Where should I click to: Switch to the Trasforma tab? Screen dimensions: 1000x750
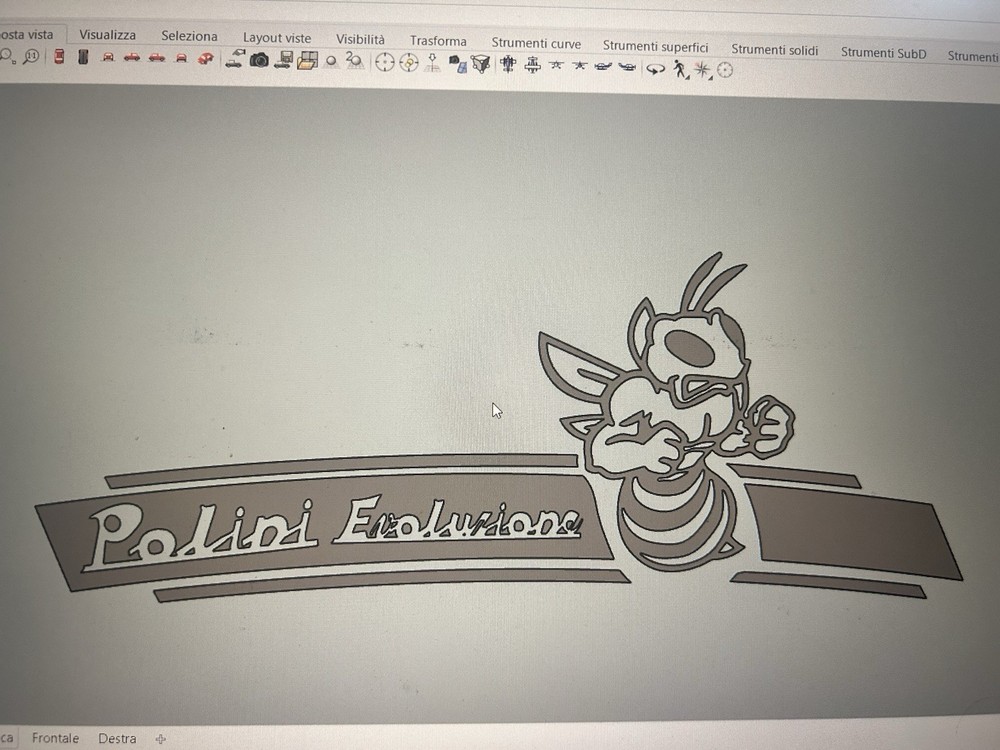(438, 41)
